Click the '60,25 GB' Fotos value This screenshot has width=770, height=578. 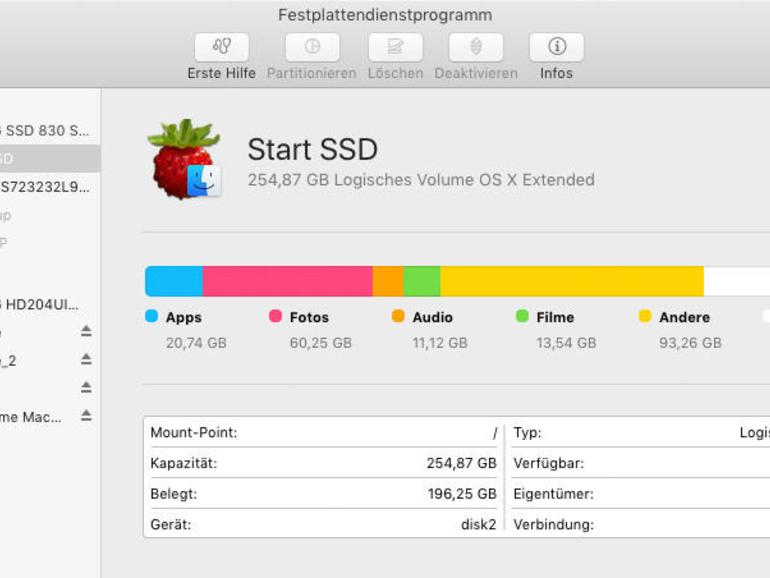(321, 343)
